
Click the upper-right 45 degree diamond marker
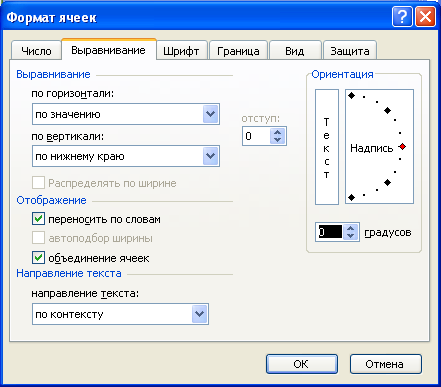[x=387, y=110]
